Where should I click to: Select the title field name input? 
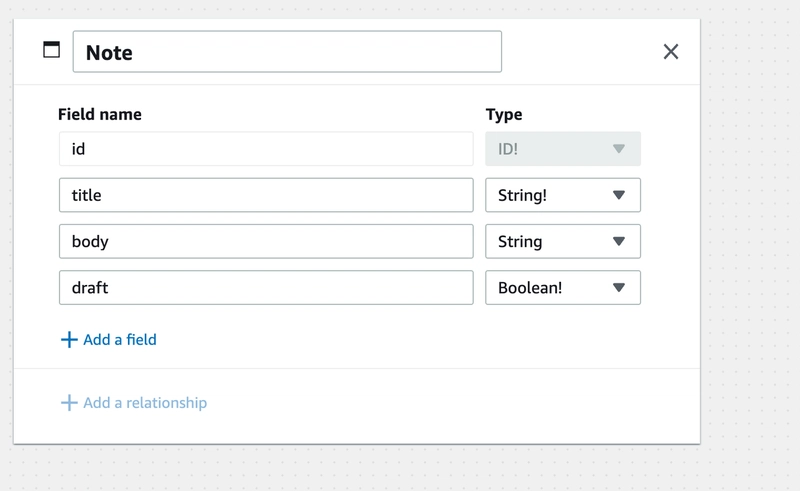tap(266, 195)
